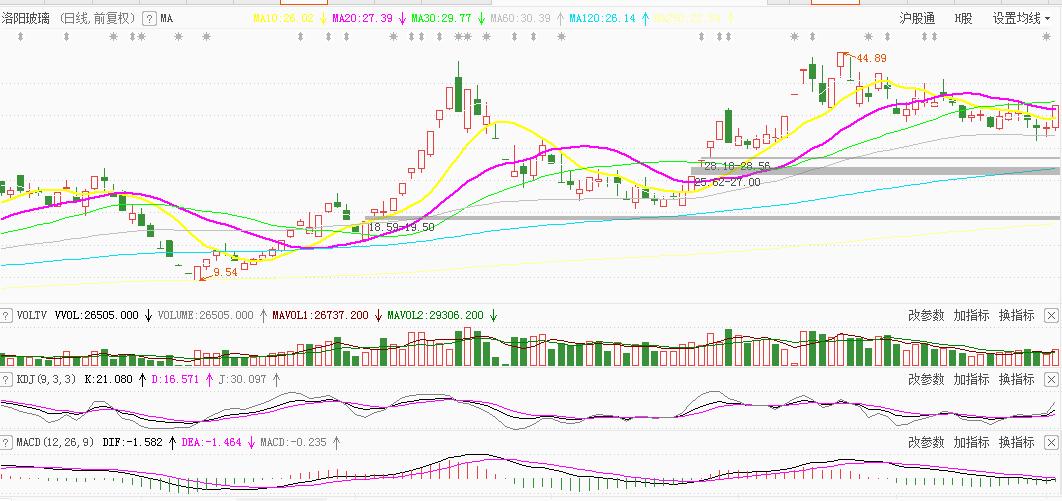The height and width of the screenshot is (501, 1062).
Task: Click 加指标 in the KDJ panel
Action: 971,379
